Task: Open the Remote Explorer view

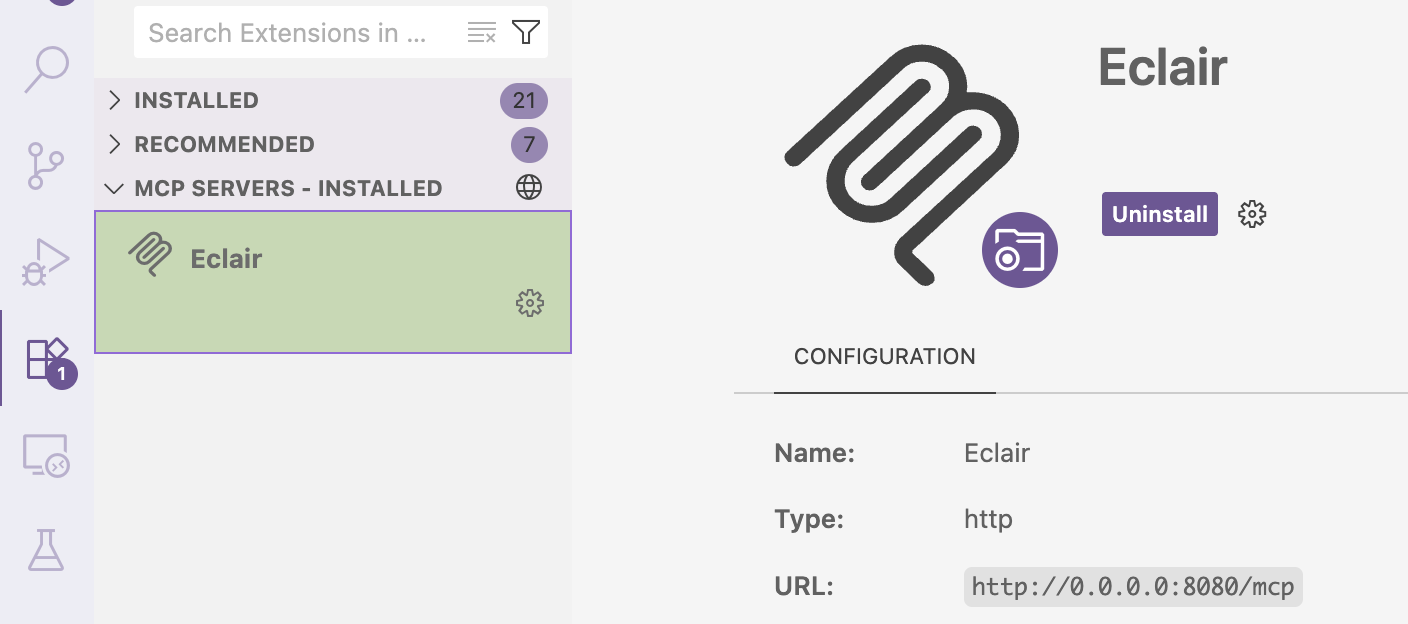Action: [x=46, y=455]
